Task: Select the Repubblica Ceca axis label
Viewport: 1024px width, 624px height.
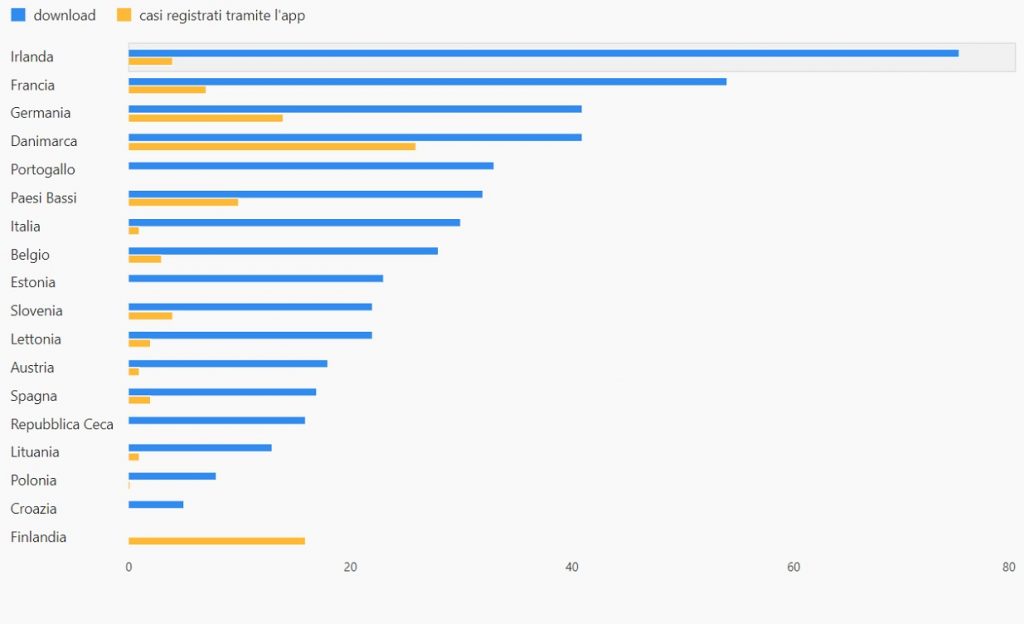Action: (x=62, y=424)
